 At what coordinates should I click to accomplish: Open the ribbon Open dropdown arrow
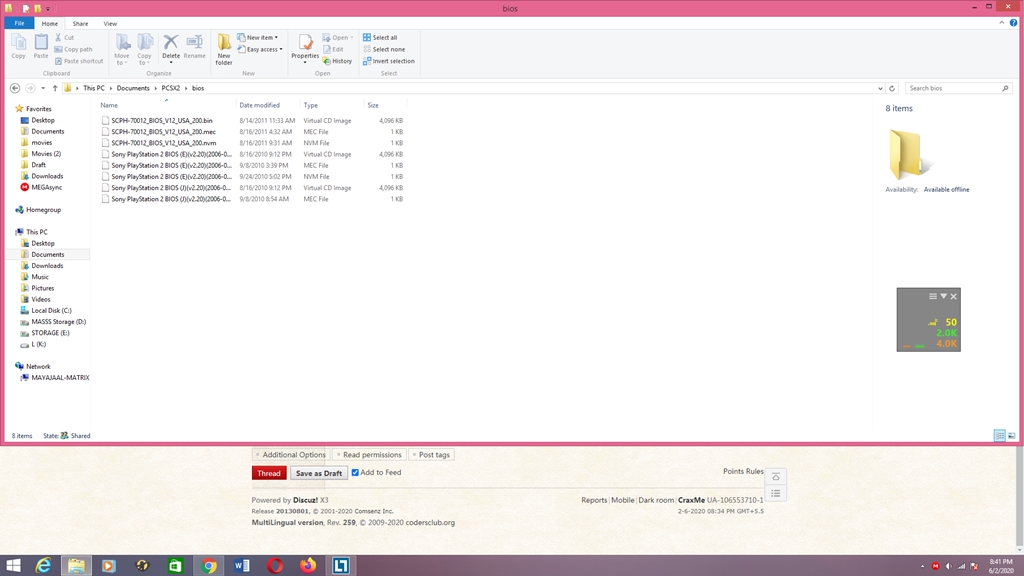351,37
